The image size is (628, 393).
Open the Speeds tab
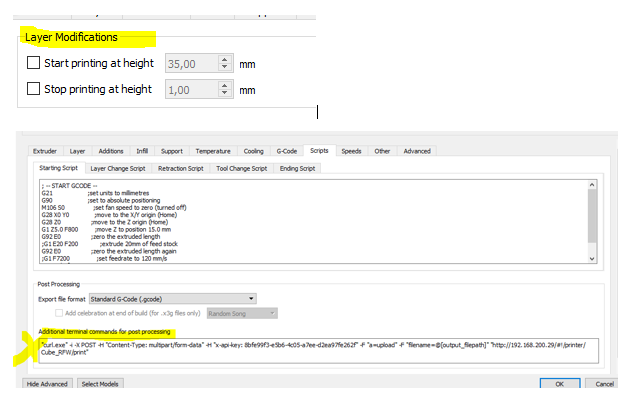click(351, 151)
